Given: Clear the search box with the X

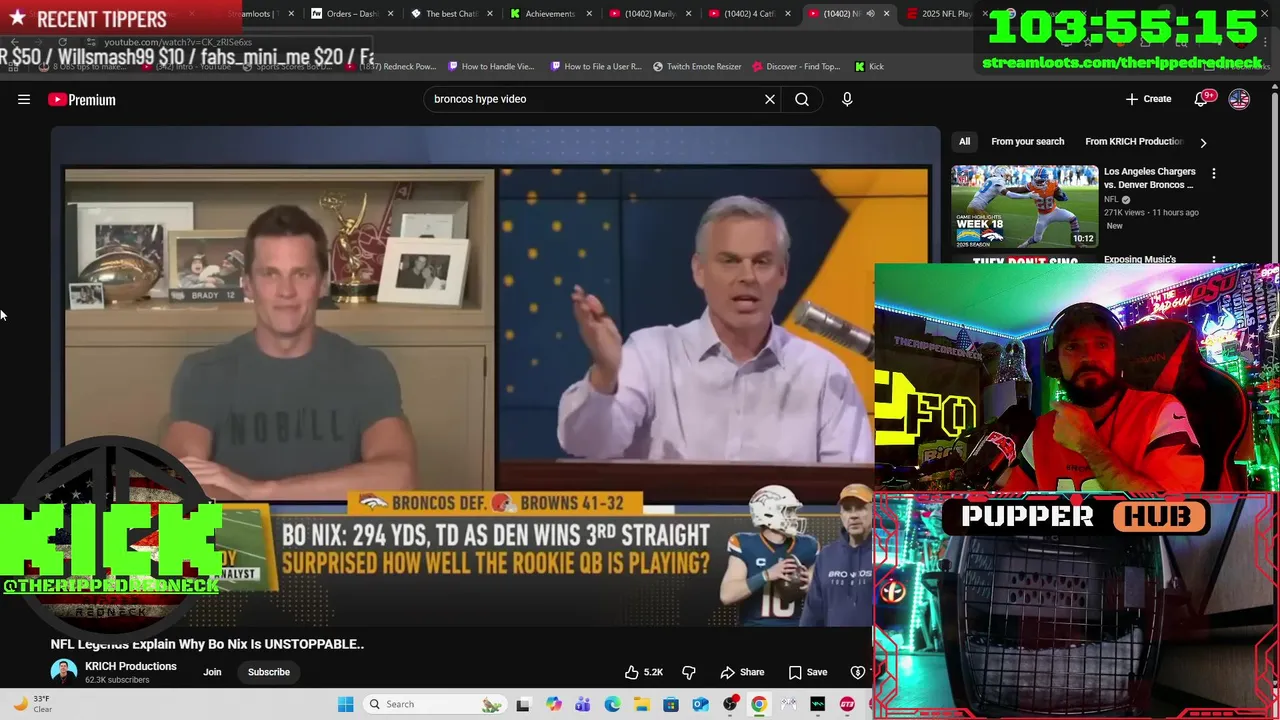Looking at the screenshot, I should point(770,99).
